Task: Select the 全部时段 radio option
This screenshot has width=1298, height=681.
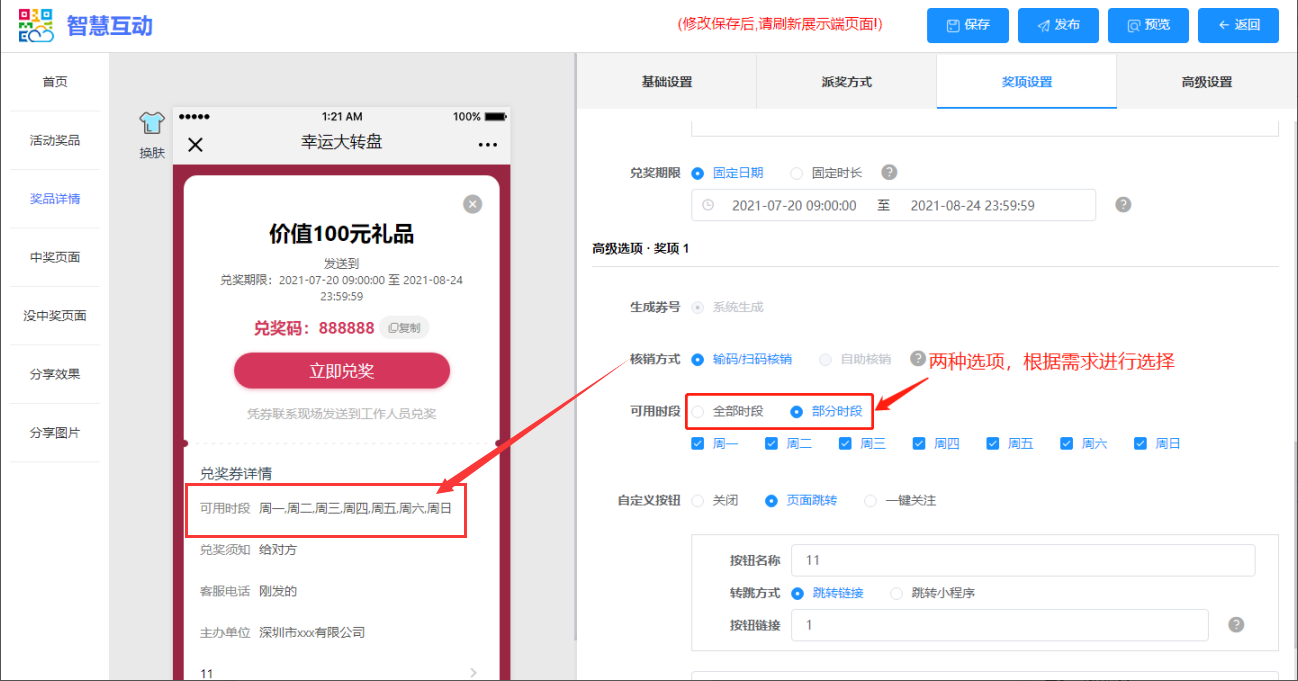Action: click(x=698, y=411)
